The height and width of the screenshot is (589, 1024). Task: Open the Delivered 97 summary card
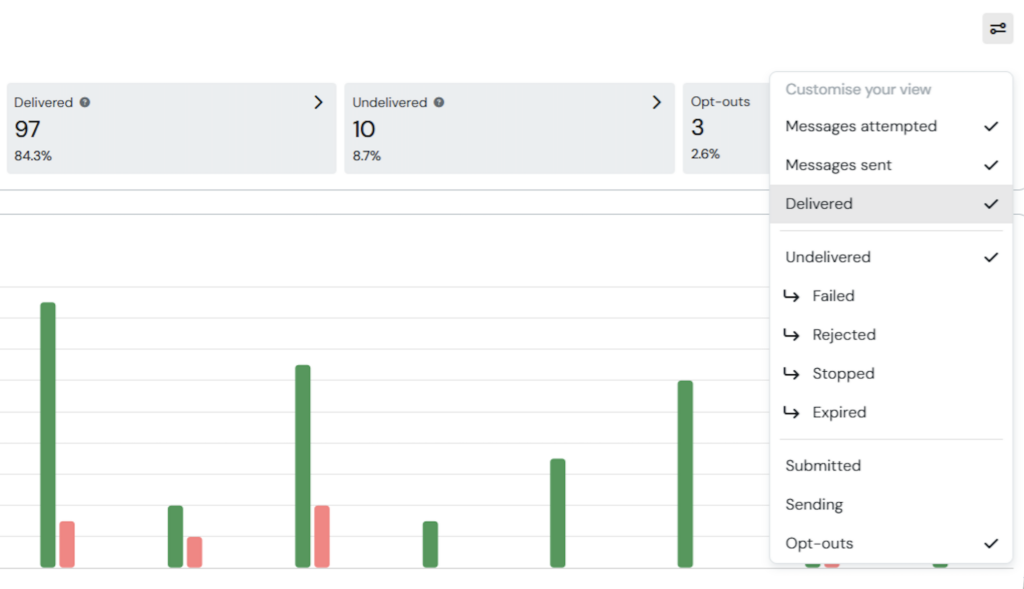tap(170, 128)
